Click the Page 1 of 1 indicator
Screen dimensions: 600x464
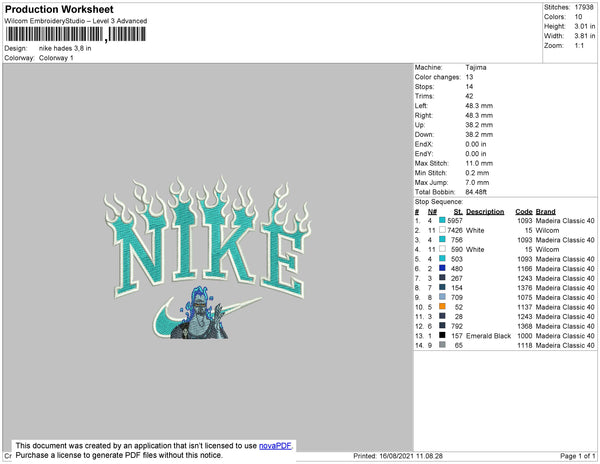577,456
